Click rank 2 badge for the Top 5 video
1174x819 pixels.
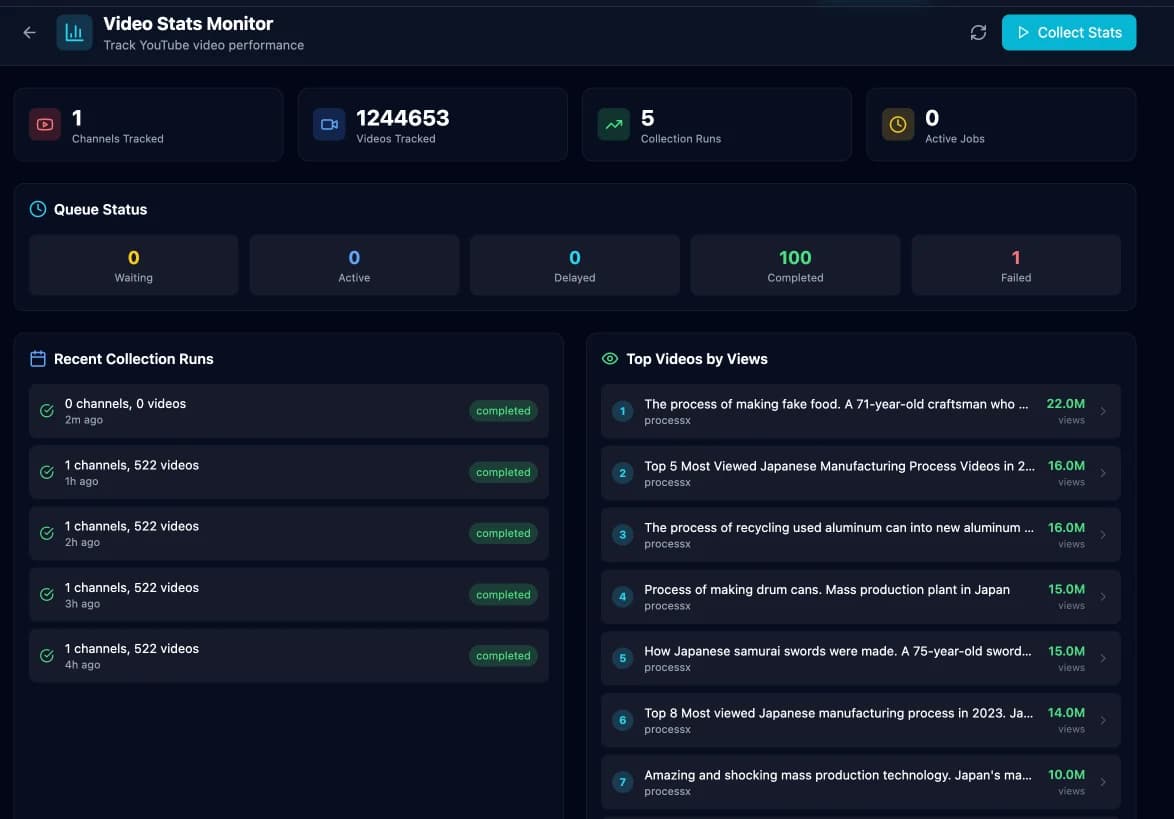pyautogui.click(x=622, y=473)
